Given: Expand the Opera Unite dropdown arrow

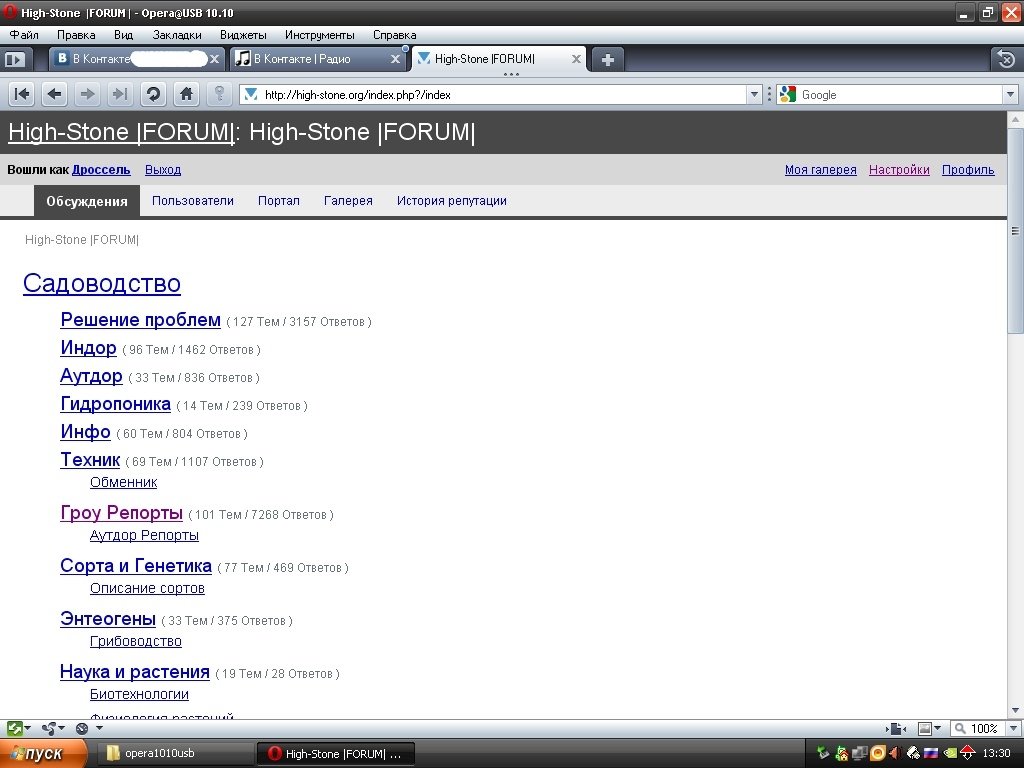Looking at the screenshot, I should pos(61,728).
